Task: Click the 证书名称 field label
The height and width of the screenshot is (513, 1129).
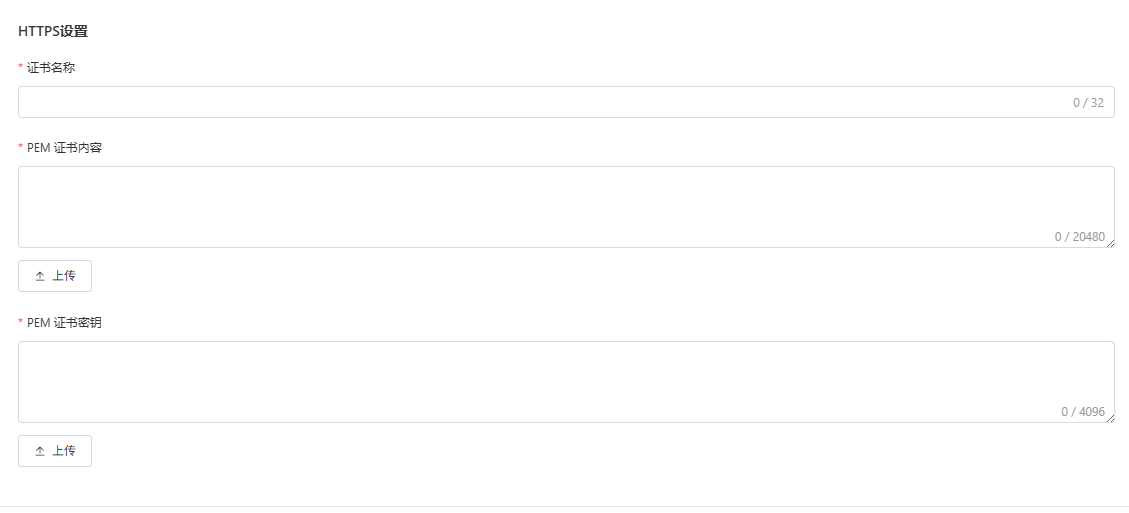Action: pos(51,68)
